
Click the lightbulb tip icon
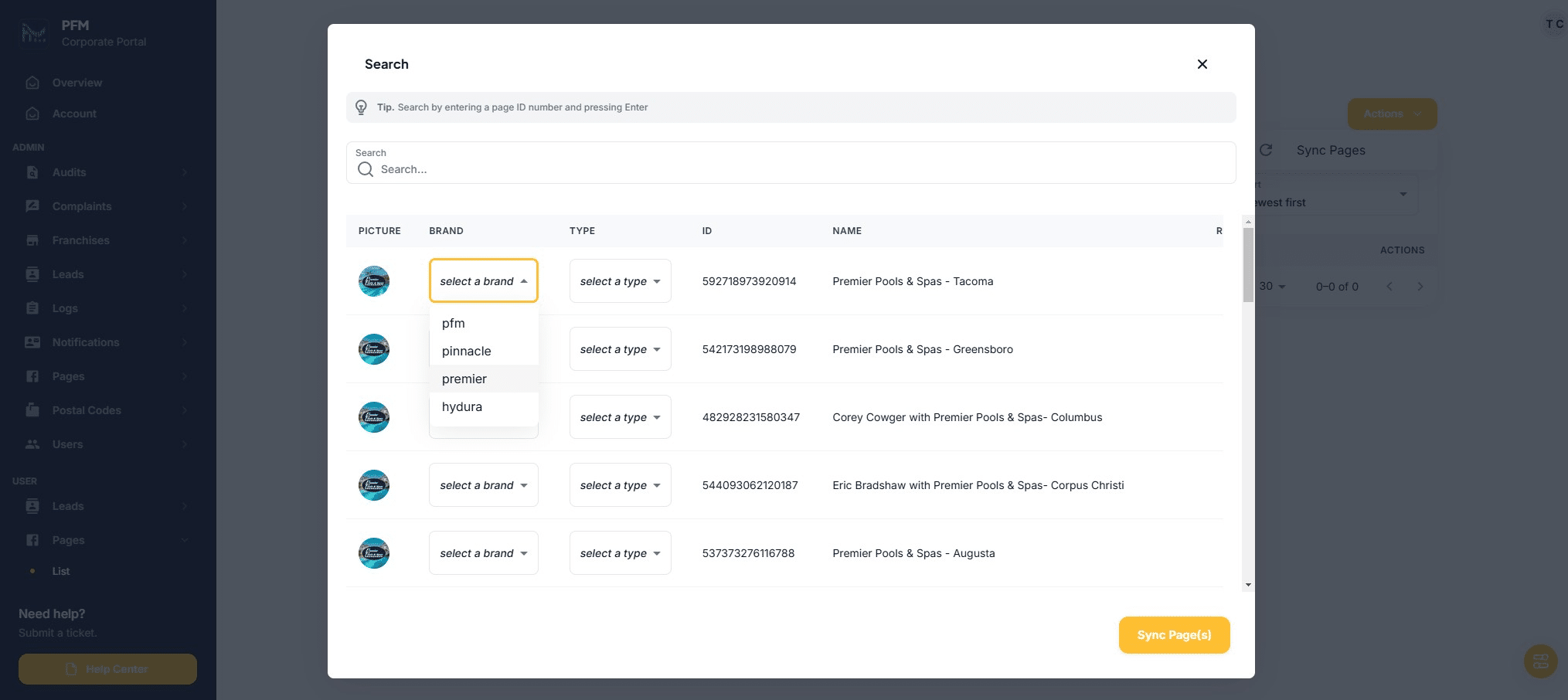[x=361, y=107]
